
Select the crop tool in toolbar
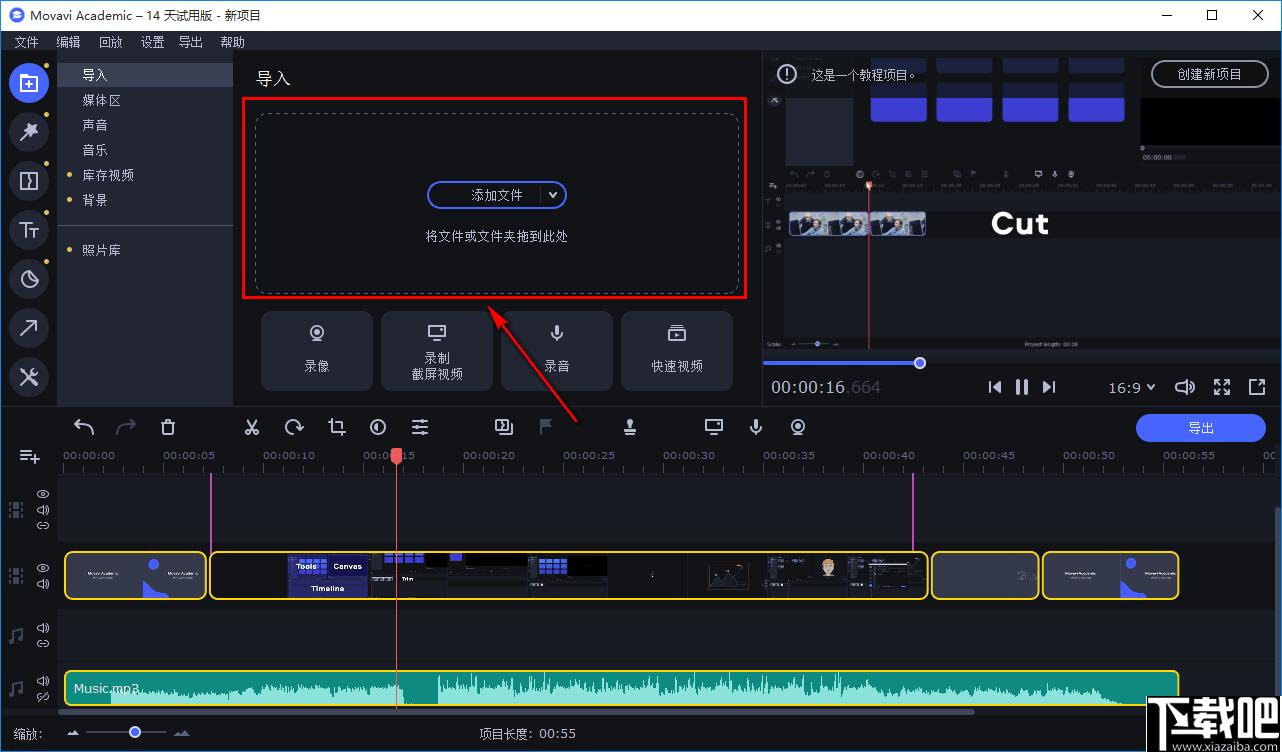337,427
